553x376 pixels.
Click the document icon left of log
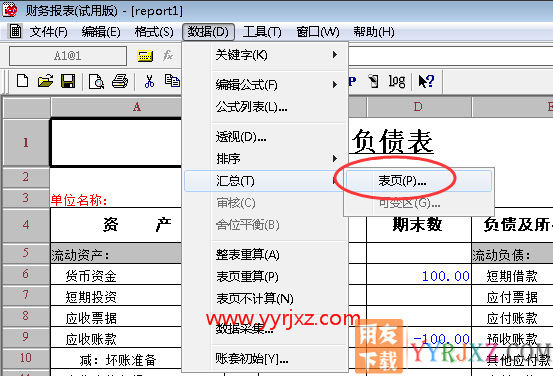[373, 81]
